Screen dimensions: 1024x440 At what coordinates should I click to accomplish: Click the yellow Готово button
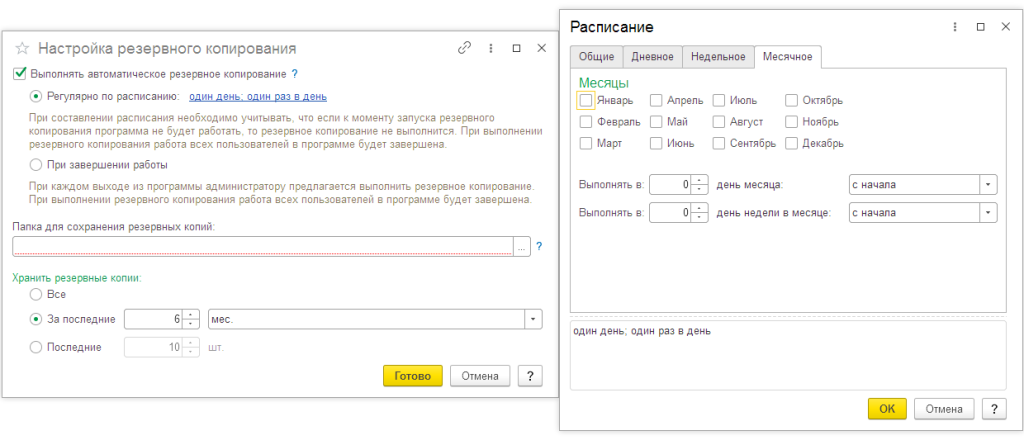(x=412, y=376)
